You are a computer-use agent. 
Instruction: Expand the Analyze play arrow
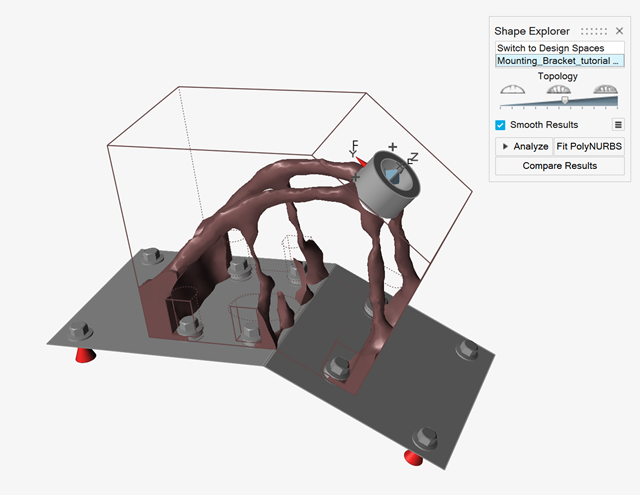(x=506, y=146)
